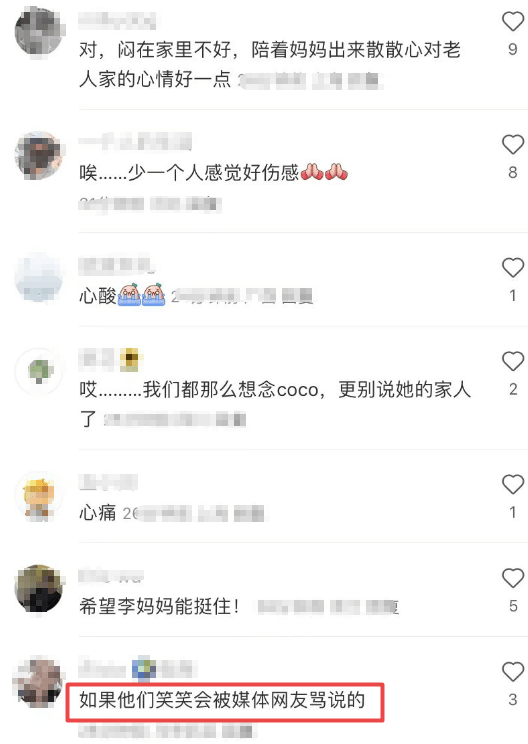
Task: Like the comment about 陪着妈妈出来散散心
Action: [x=512, y=21]
